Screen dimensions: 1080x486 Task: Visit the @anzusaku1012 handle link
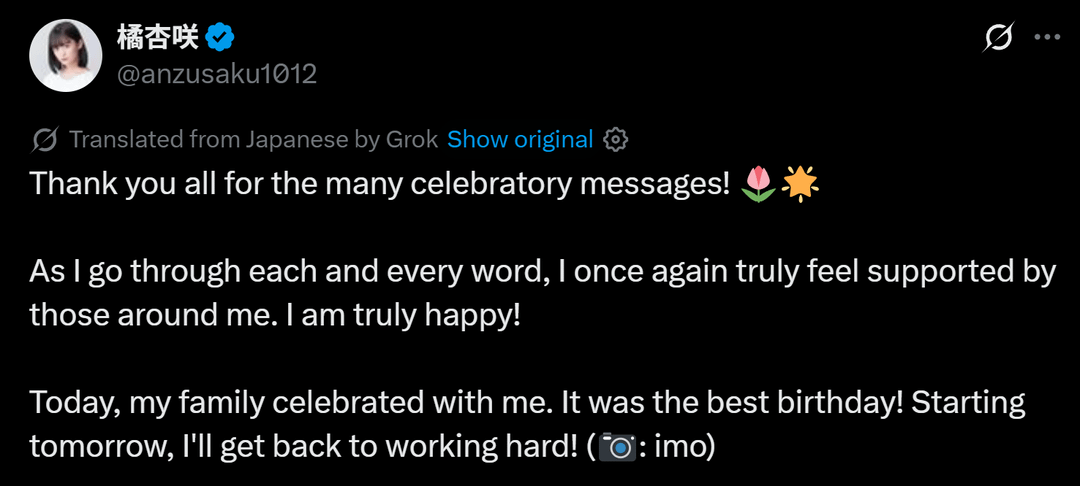coord(217,73)
